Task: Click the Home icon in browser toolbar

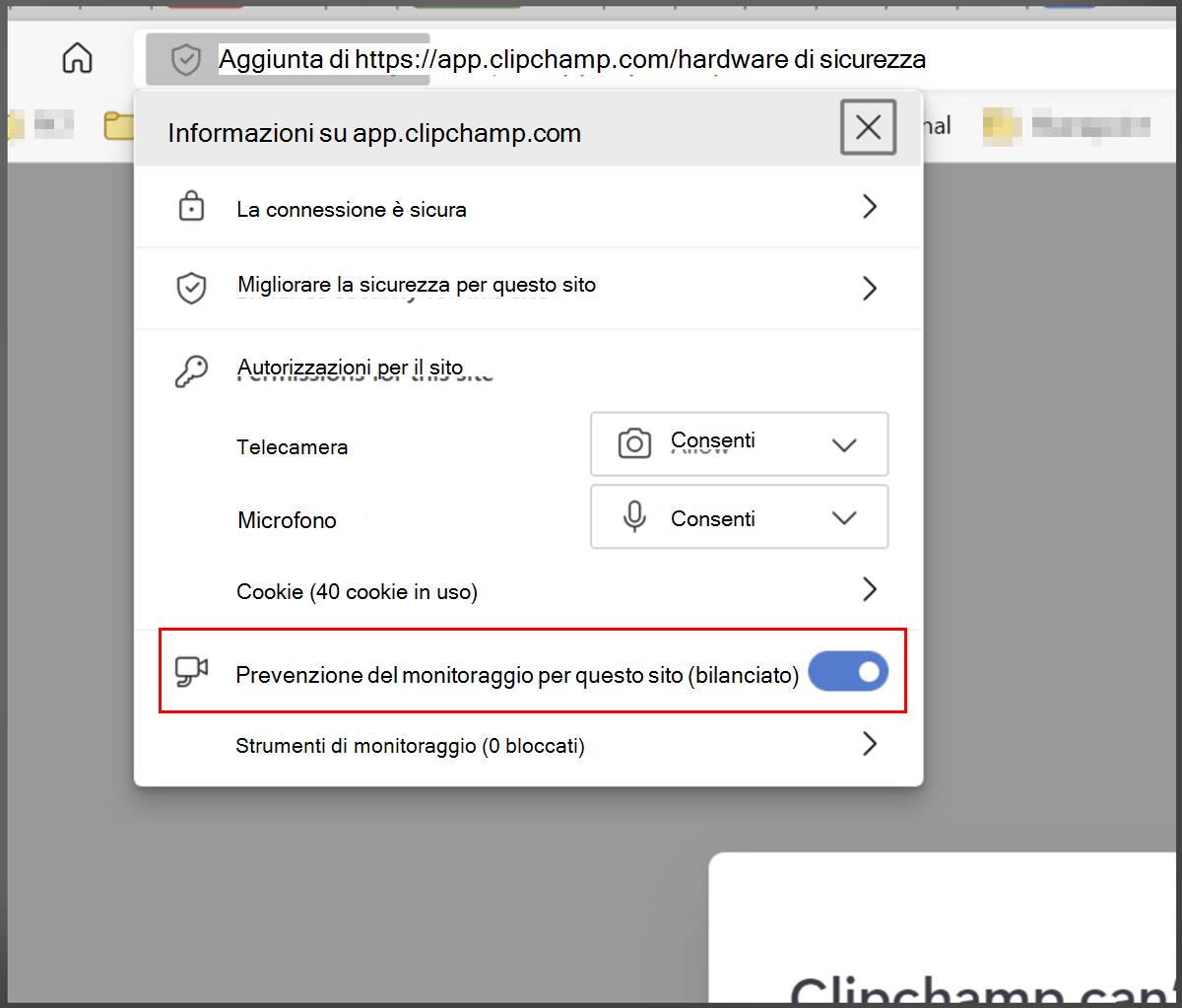Action: (77, 58)
